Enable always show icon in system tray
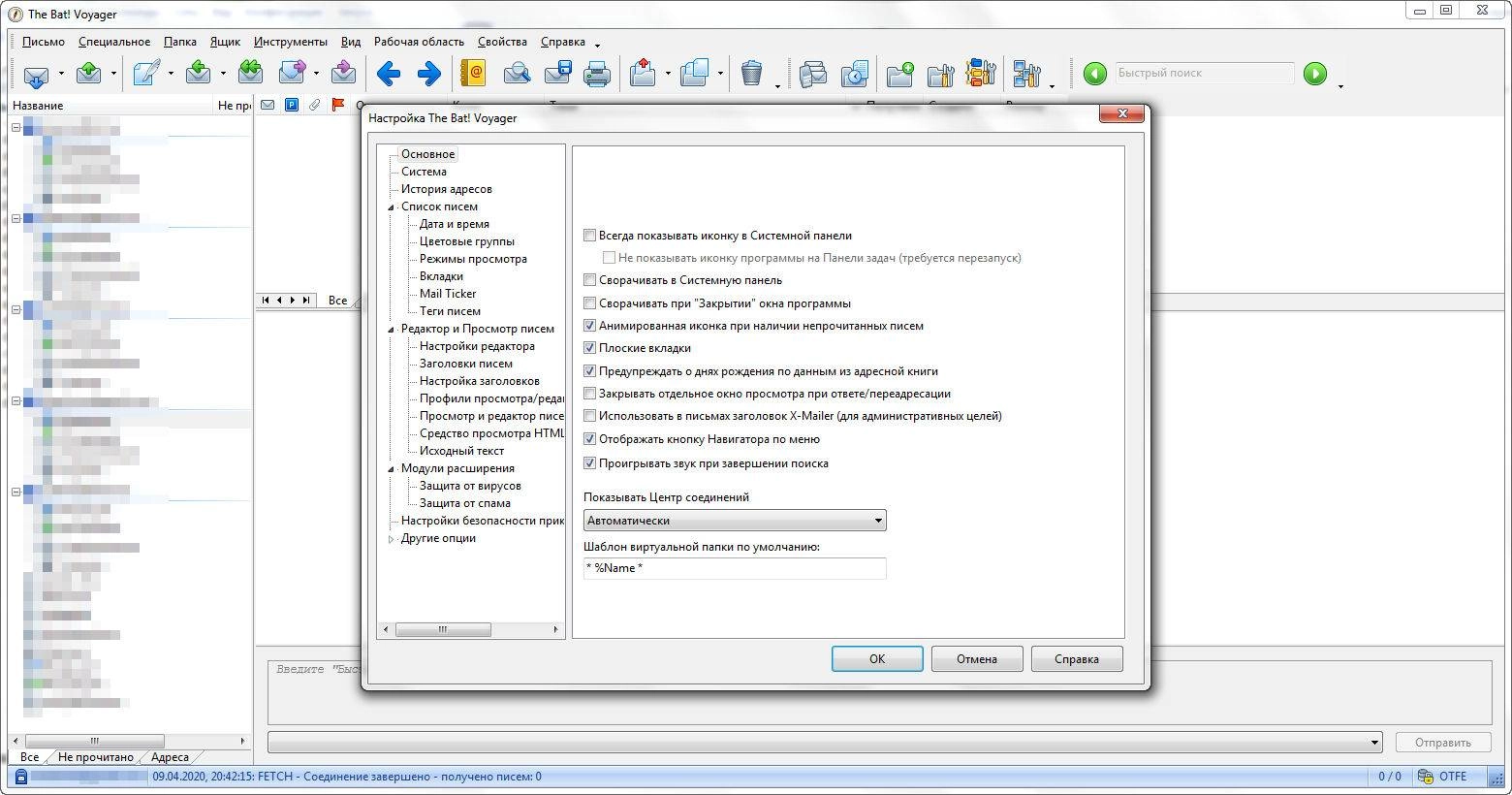 tap(589, 236)
